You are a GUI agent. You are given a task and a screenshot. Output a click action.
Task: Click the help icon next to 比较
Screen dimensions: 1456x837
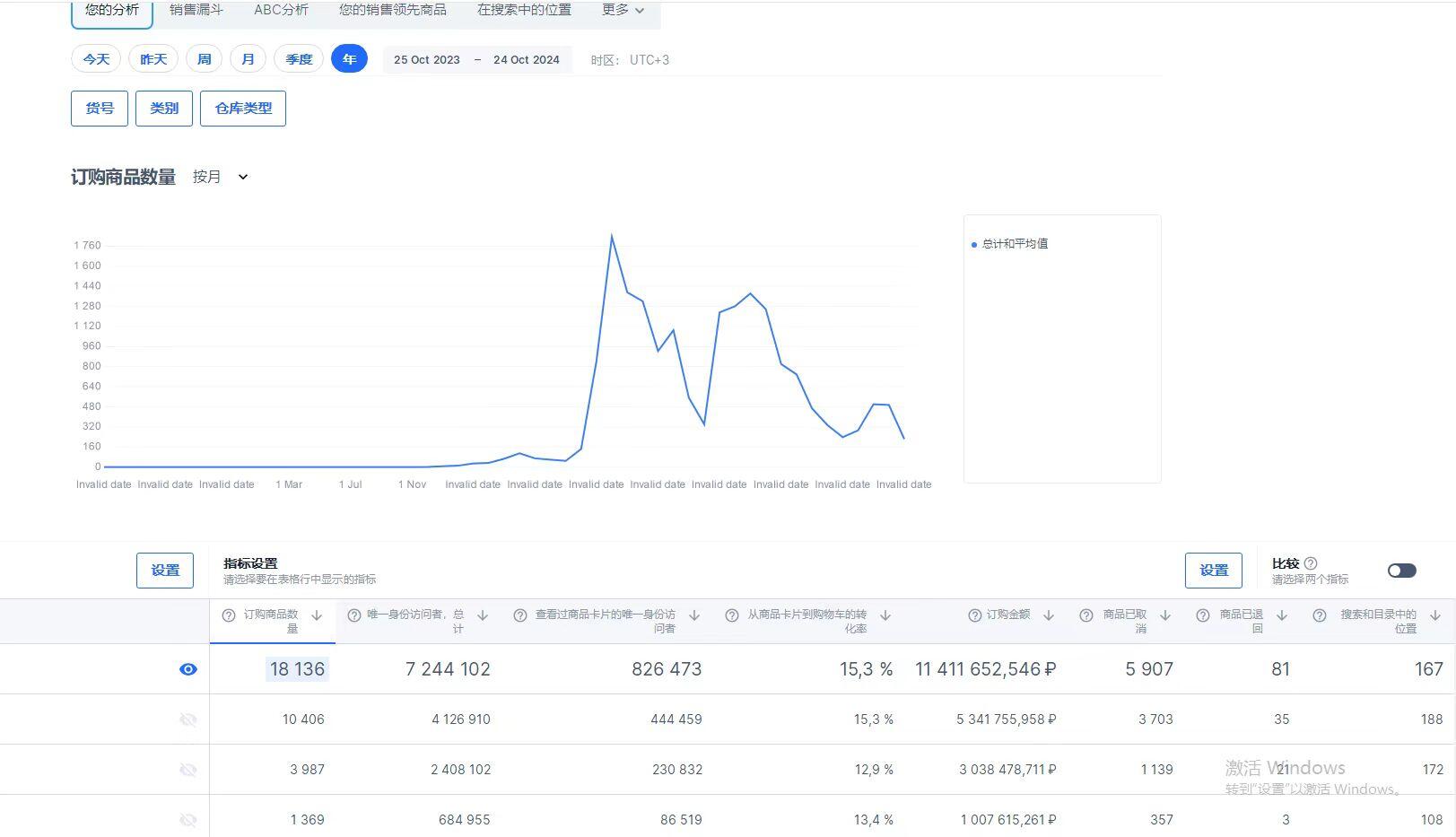(x=1311, y=563)
